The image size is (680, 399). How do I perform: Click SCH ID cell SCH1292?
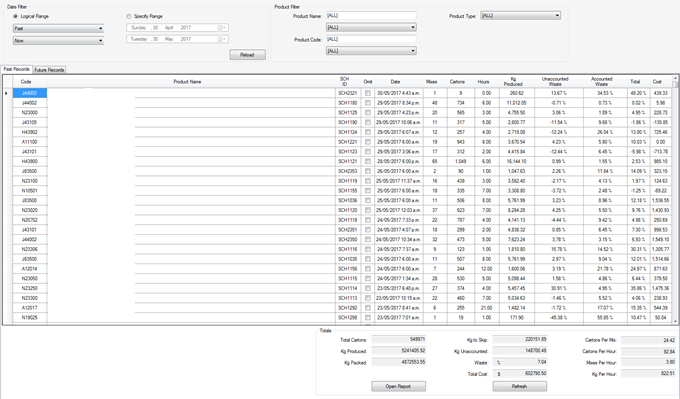[348, 308]
